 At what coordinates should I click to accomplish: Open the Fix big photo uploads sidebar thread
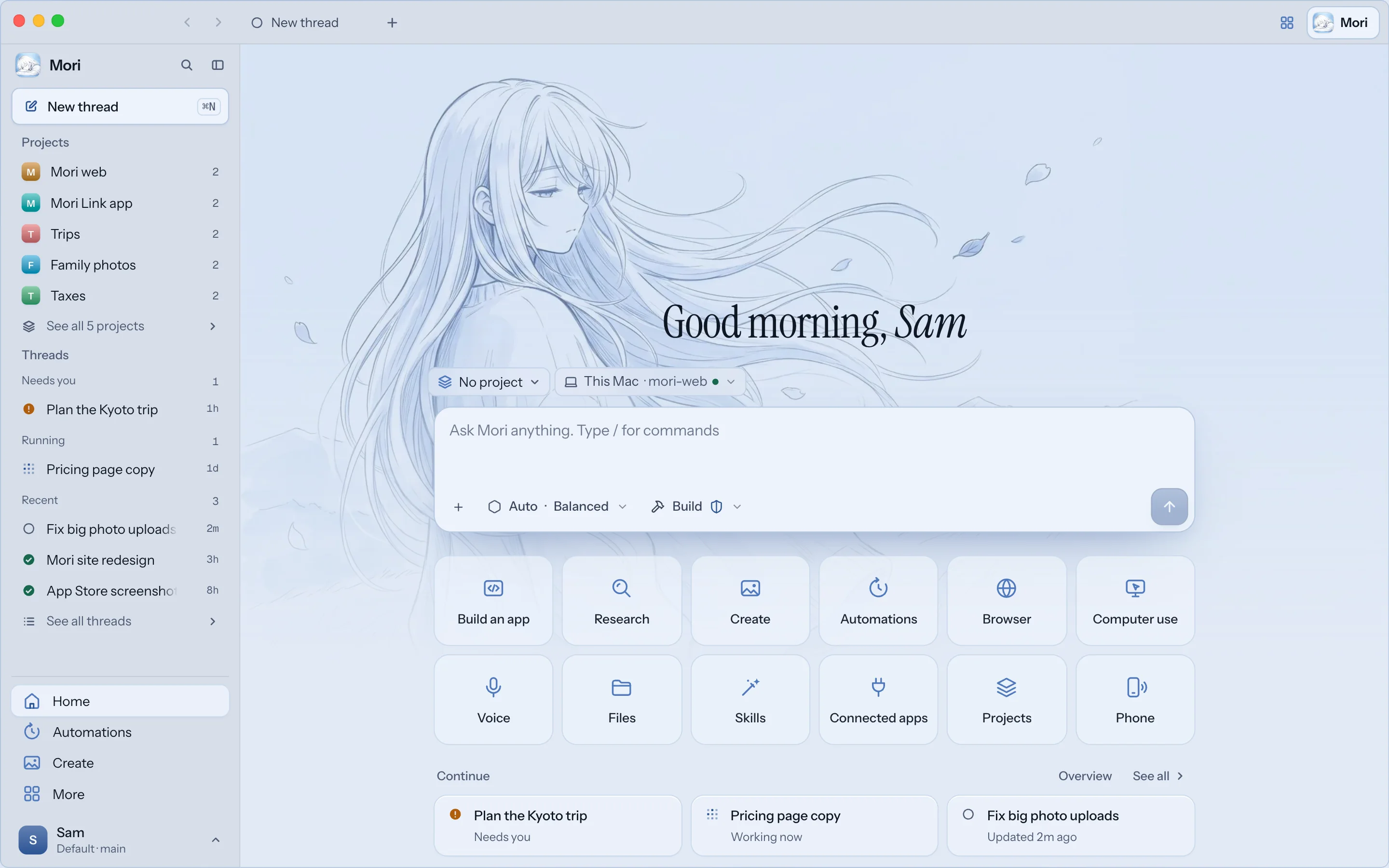[x=120, y=529]
